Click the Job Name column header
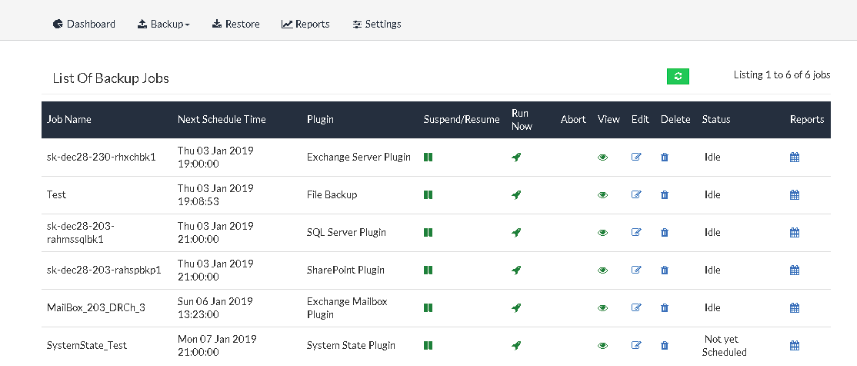The height and width of the screenshot is (366, 857). coord(69,119)
